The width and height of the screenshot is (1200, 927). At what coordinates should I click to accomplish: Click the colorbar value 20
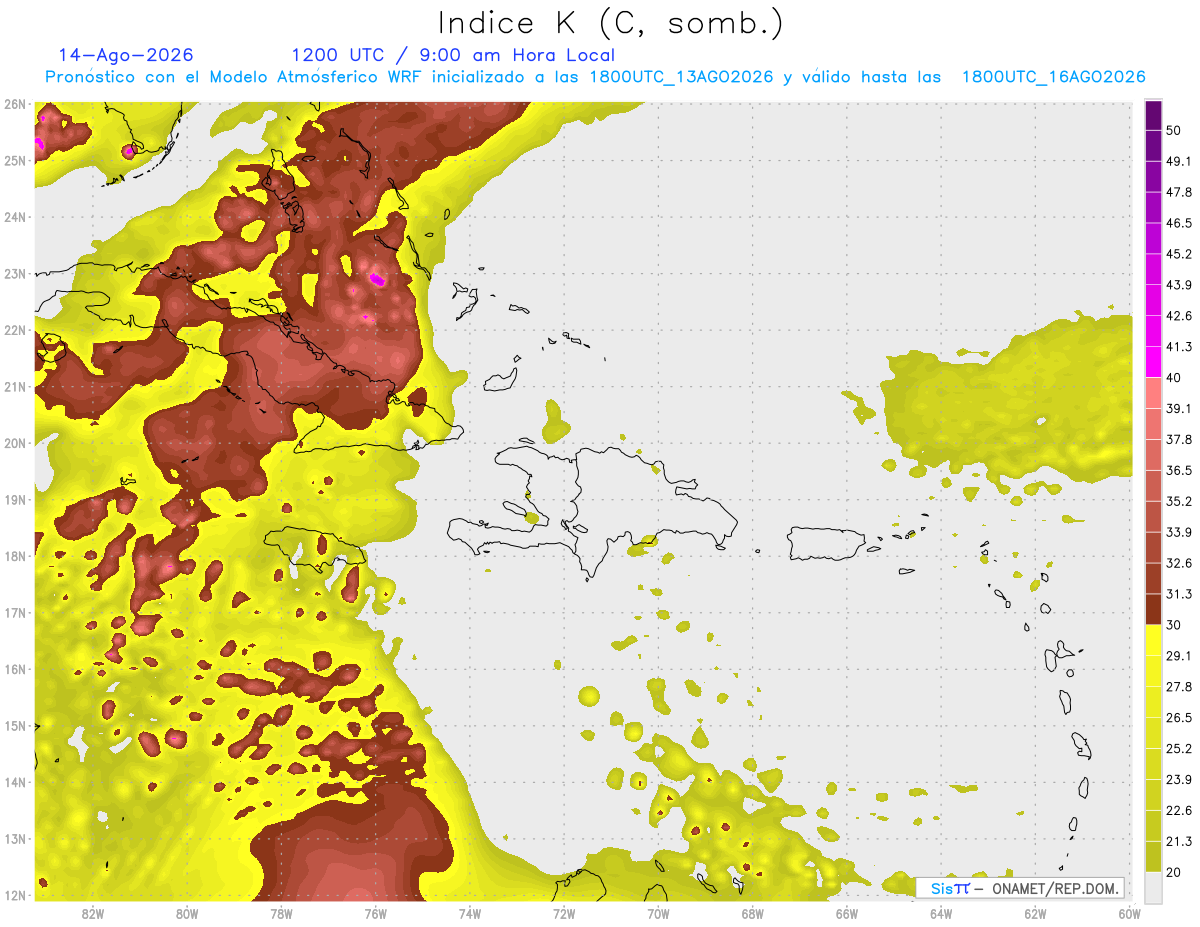coord(1174,872)
